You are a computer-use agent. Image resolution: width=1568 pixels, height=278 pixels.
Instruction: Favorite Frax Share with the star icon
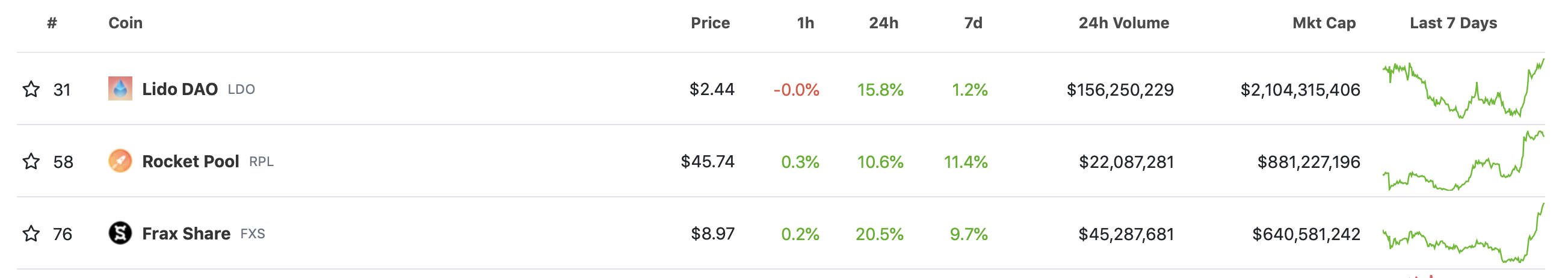(x=31, y=233)
